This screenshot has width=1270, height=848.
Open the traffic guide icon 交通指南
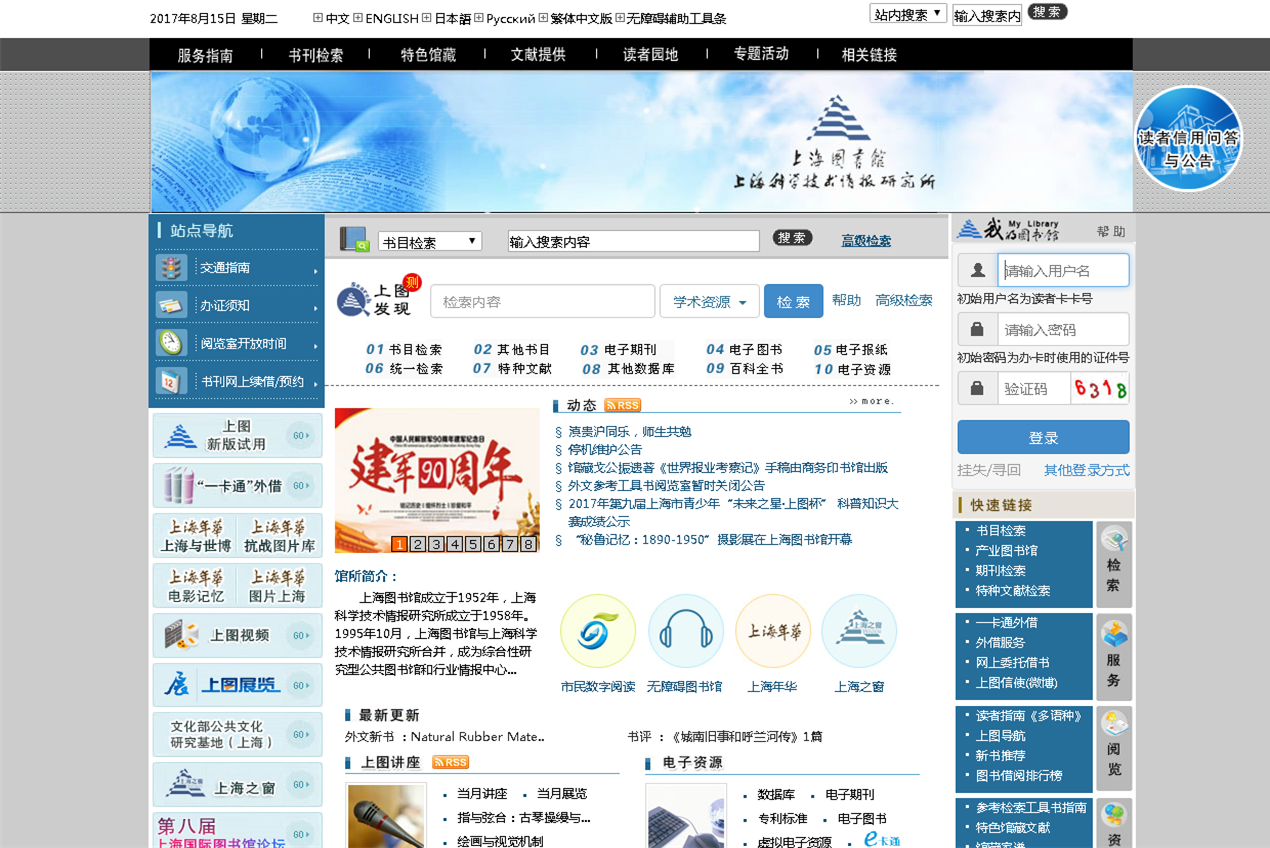(x=171, y=268)
